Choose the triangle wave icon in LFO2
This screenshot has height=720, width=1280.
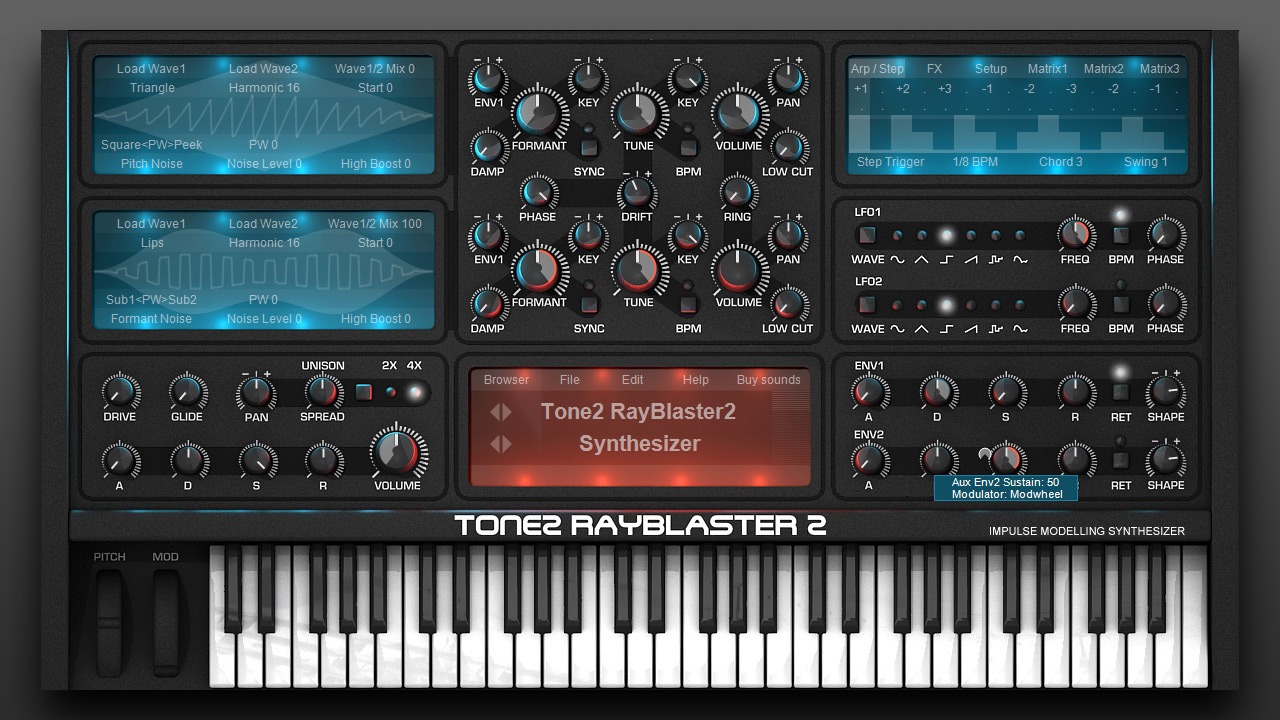(922, 329)
